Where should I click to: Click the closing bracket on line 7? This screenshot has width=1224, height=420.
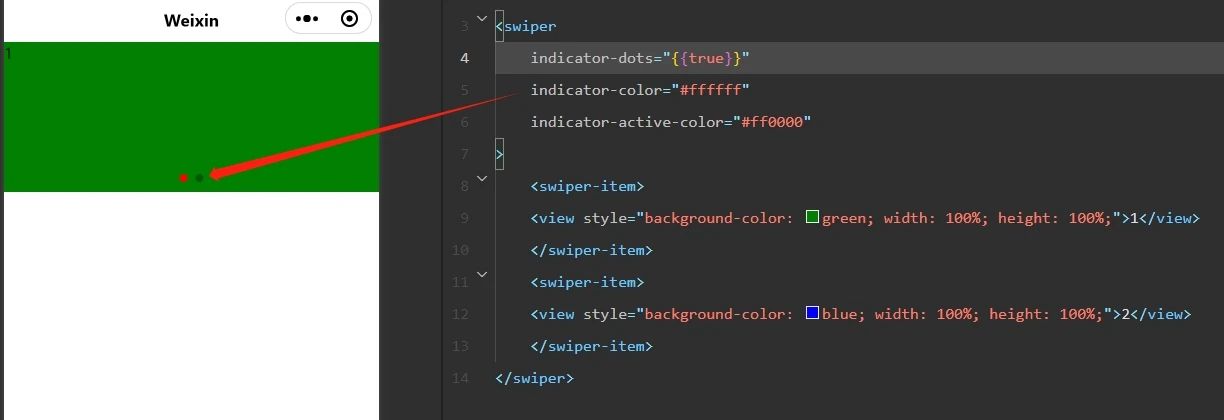pyautogui.click(x=500, y=154)
